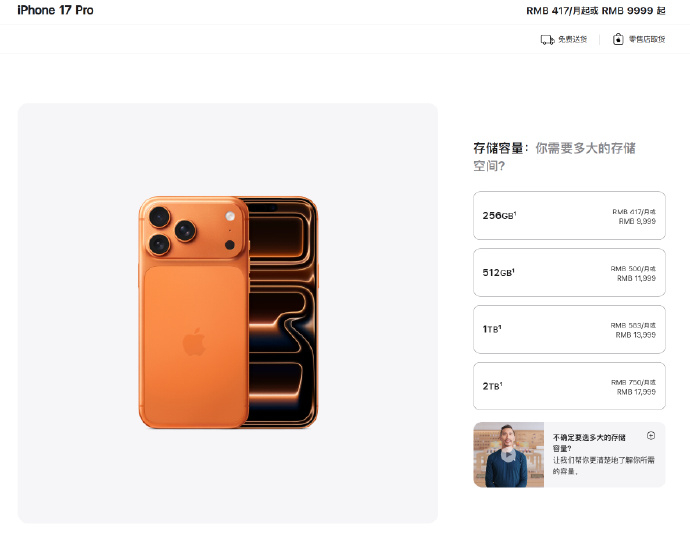
Task: Click the orange iPhone 17 Pro product image
Action: coord(228,312)
